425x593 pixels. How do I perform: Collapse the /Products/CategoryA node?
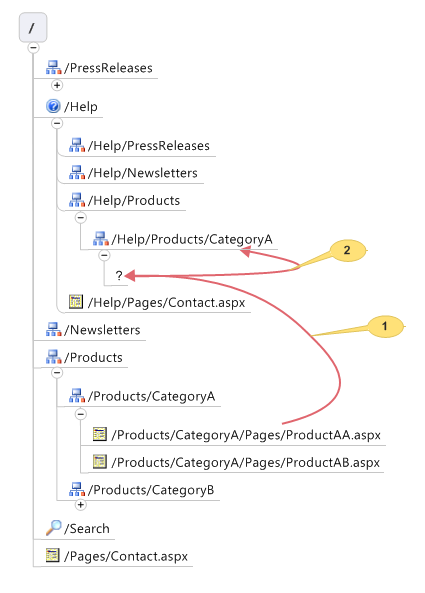[81, 414]
